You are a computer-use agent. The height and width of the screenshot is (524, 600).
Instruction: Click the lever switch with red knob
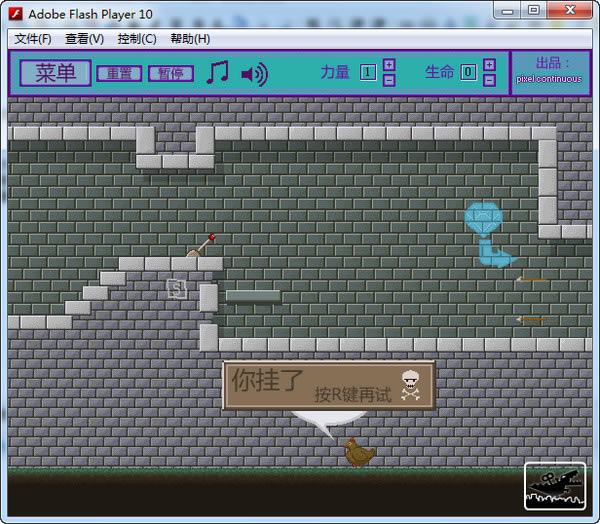coord(199,247)
